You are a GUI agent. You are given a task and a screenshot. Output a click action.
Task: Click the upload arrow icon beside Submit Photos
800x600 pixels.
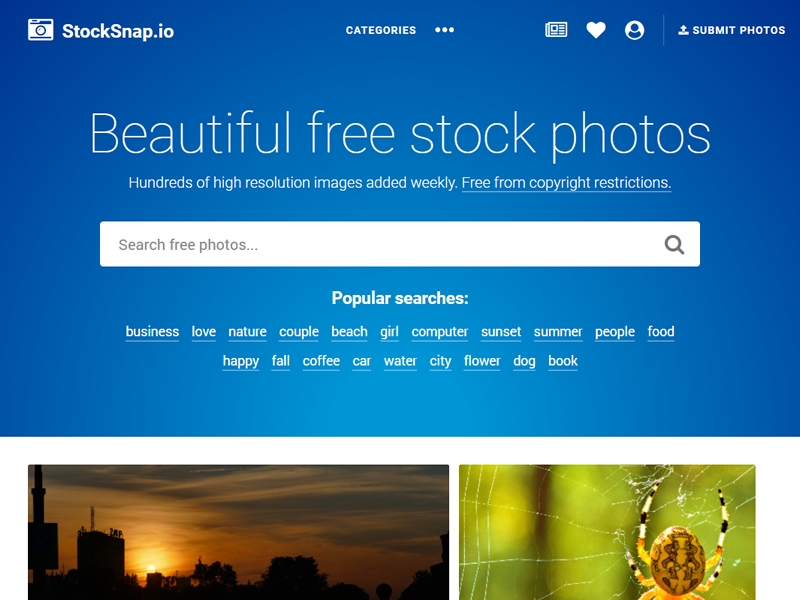pyautogui.click(x=683, y=30)
